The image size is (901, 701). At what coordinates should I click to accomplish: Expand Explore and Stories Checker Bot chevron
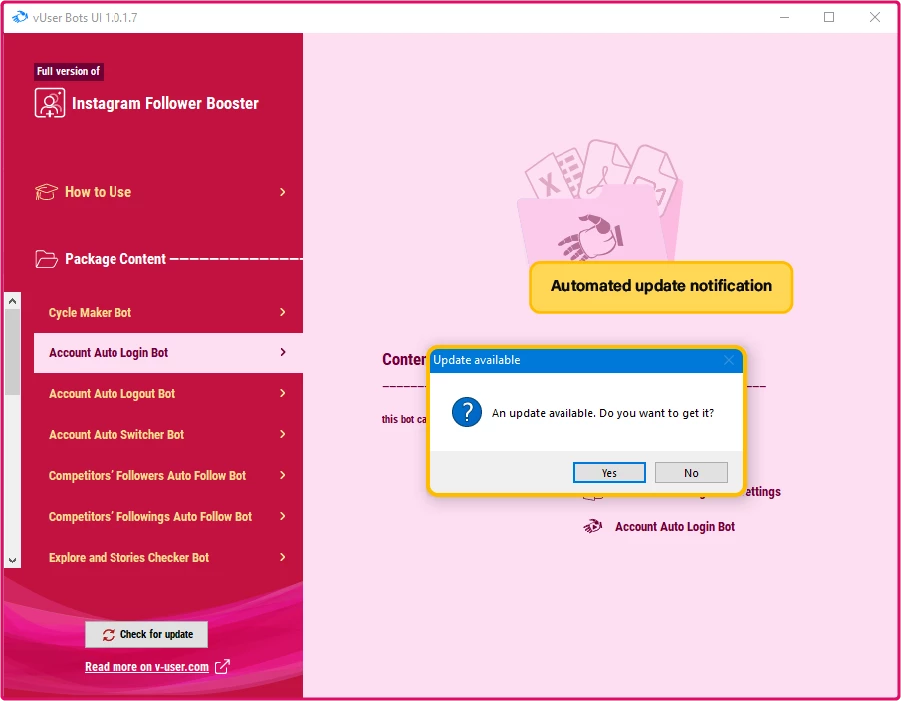coord(283,557)
